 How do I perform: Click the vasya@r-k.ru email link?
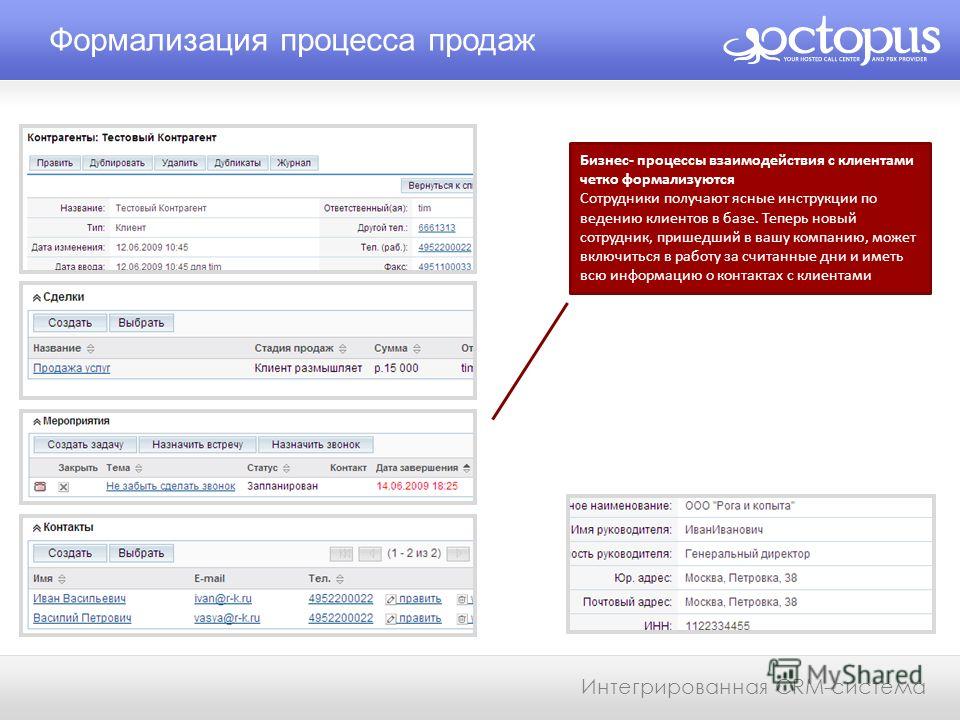227,618
